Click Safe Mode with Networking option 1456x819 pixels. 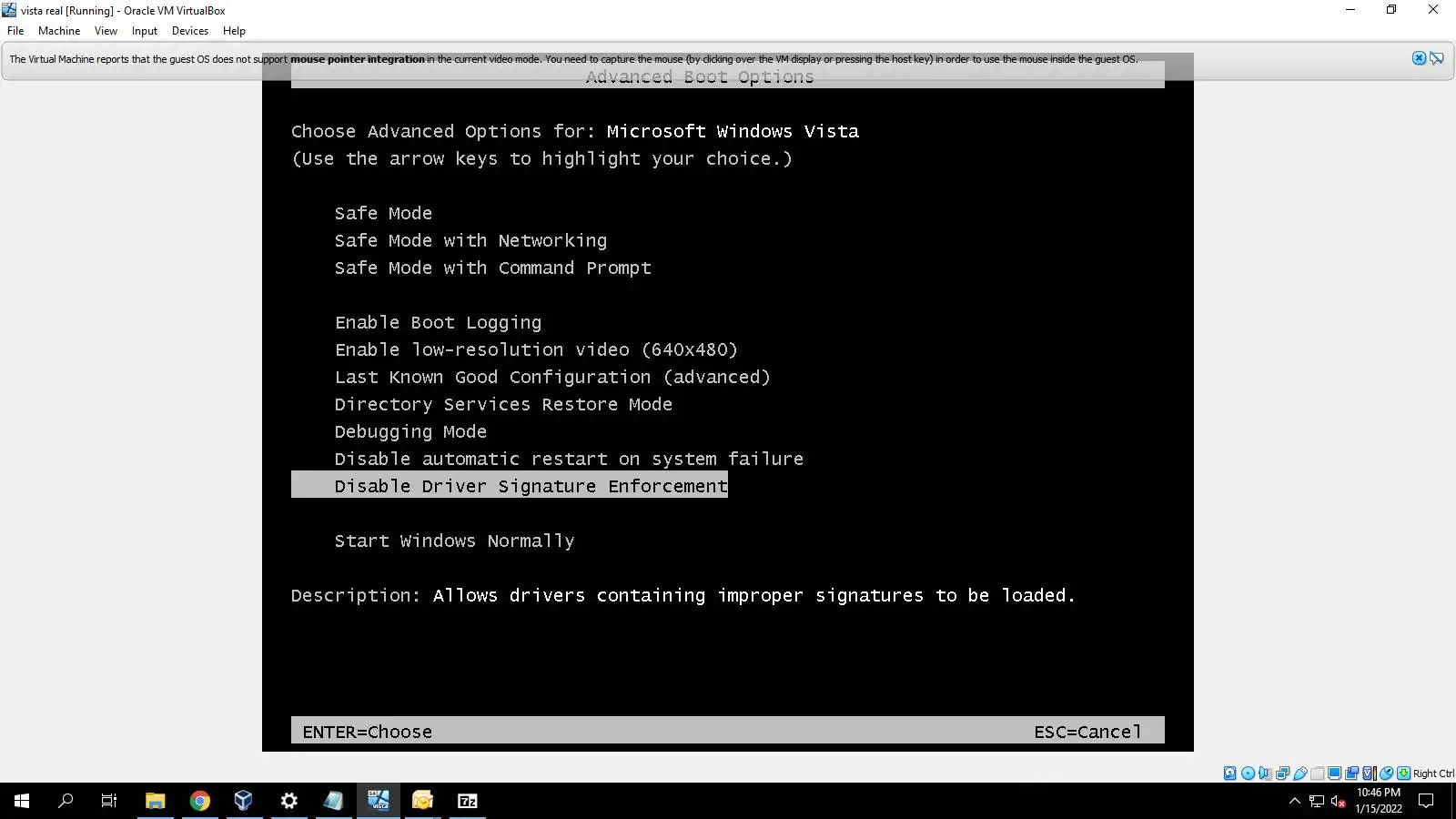(x=470, y=240)
